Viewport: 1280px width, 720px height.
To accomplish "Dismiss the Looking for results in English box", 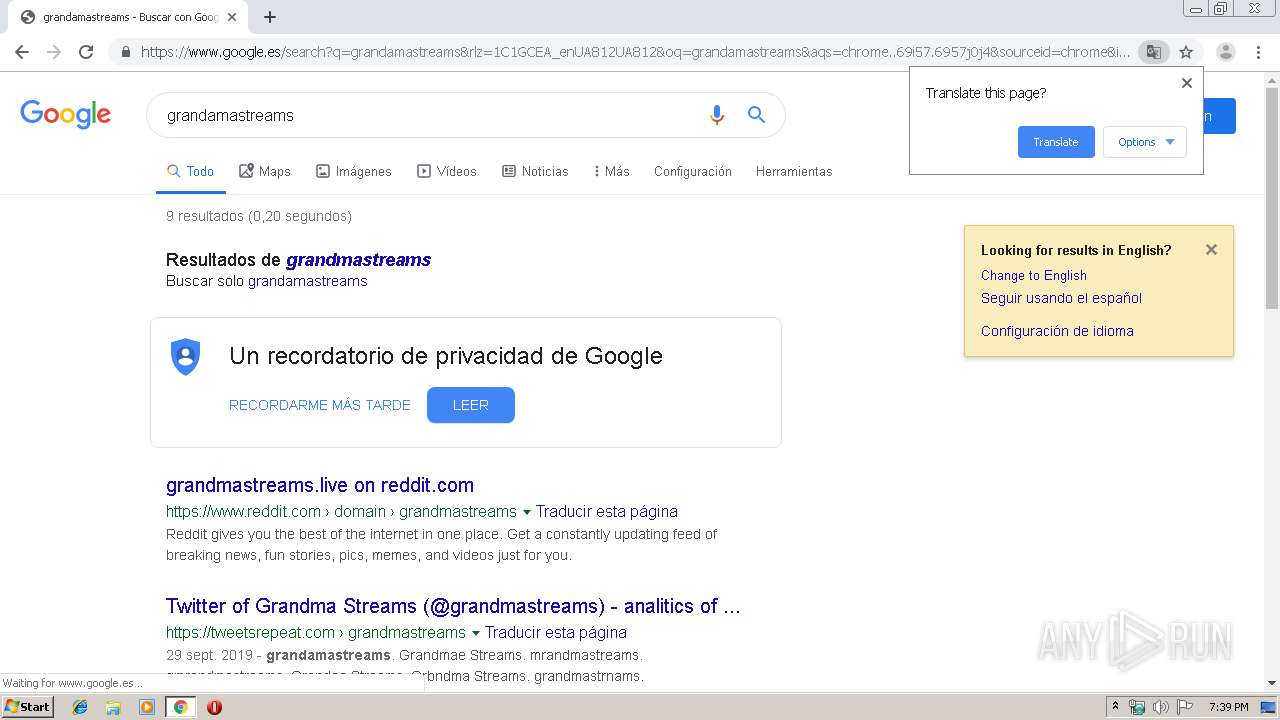I will point(1211,250).
